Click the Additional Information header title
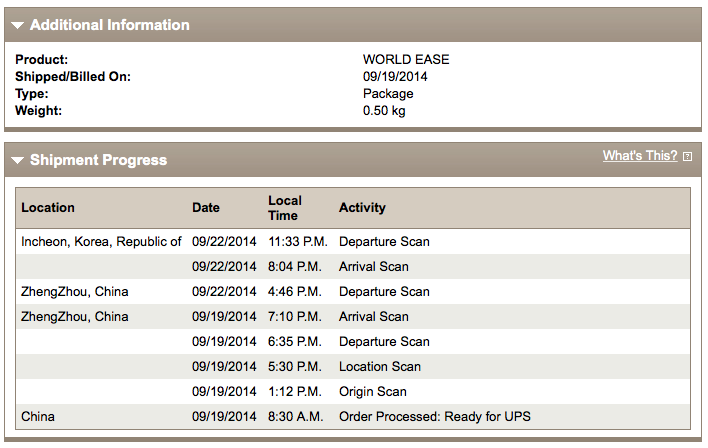 coord(110,25)
